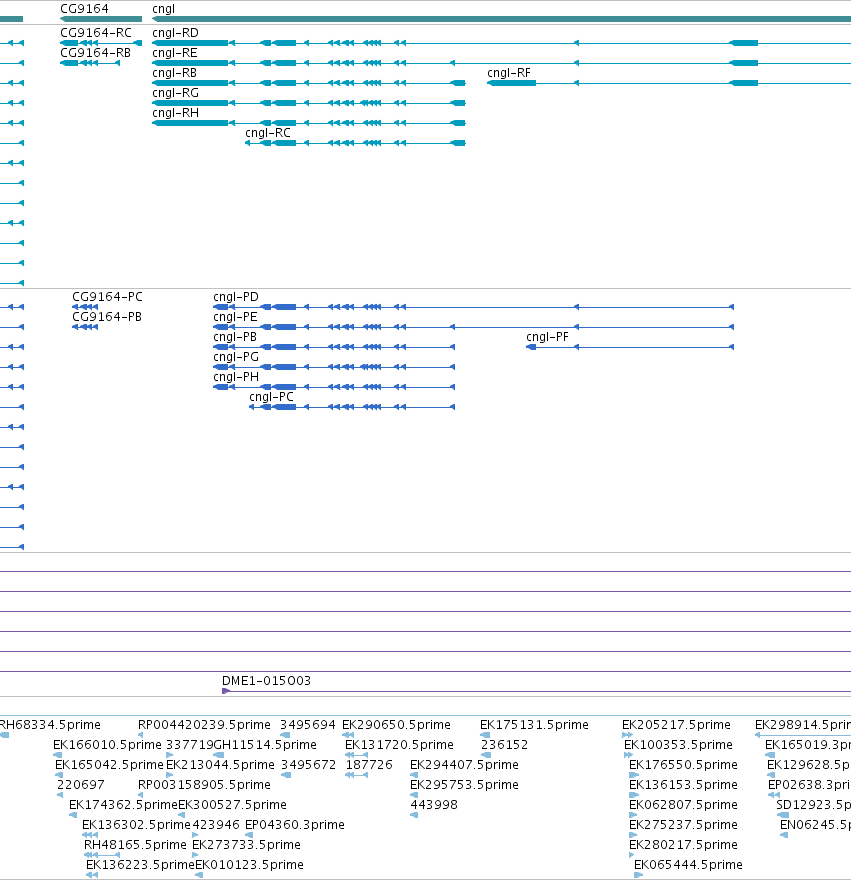Click the cngl-PE protein label

point(235,317)
